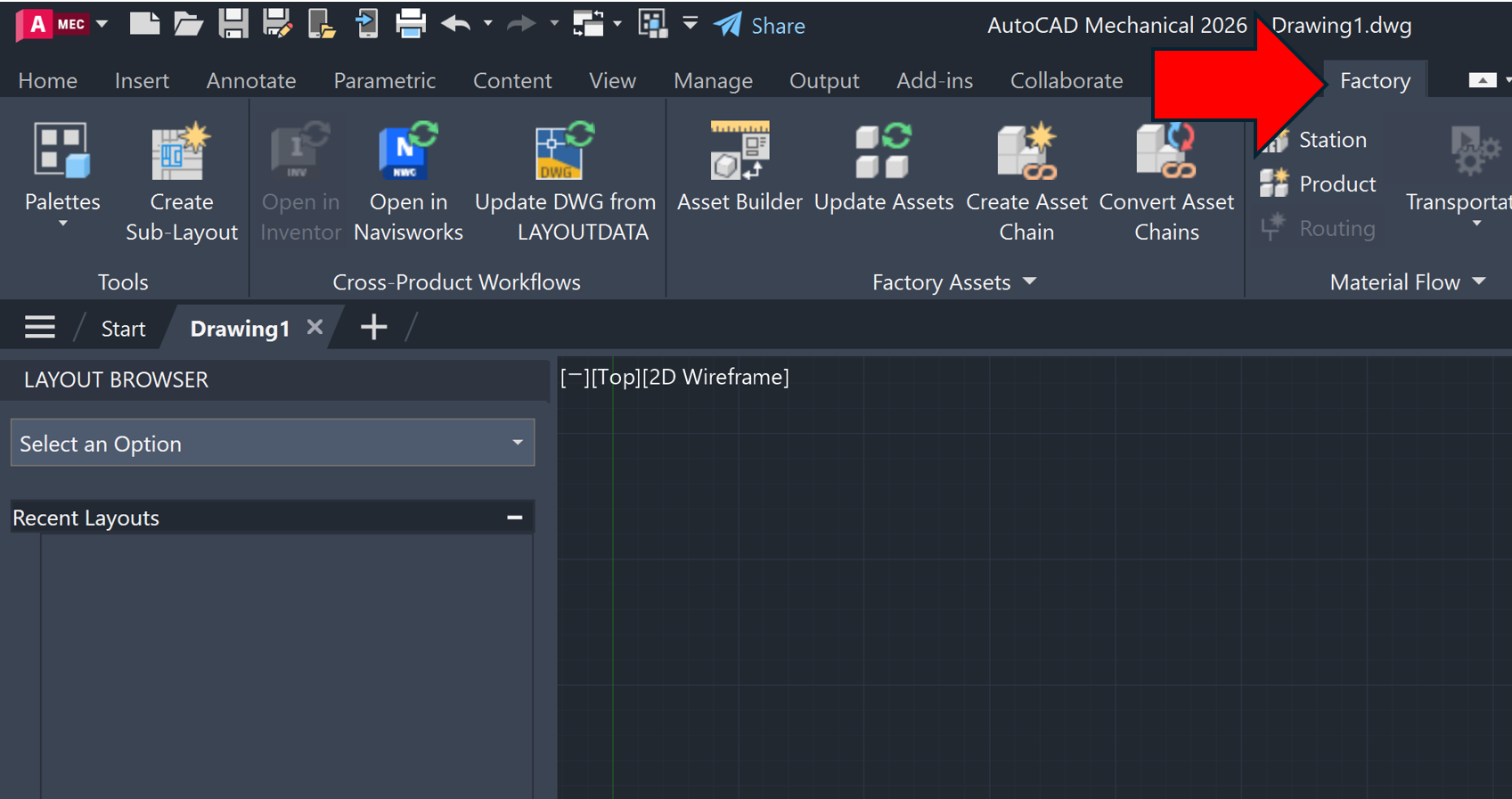Close the Drawing1 tab
The width and height of the screenshot is (1512, 799).
pyautogui.click(x=315, y=327)
